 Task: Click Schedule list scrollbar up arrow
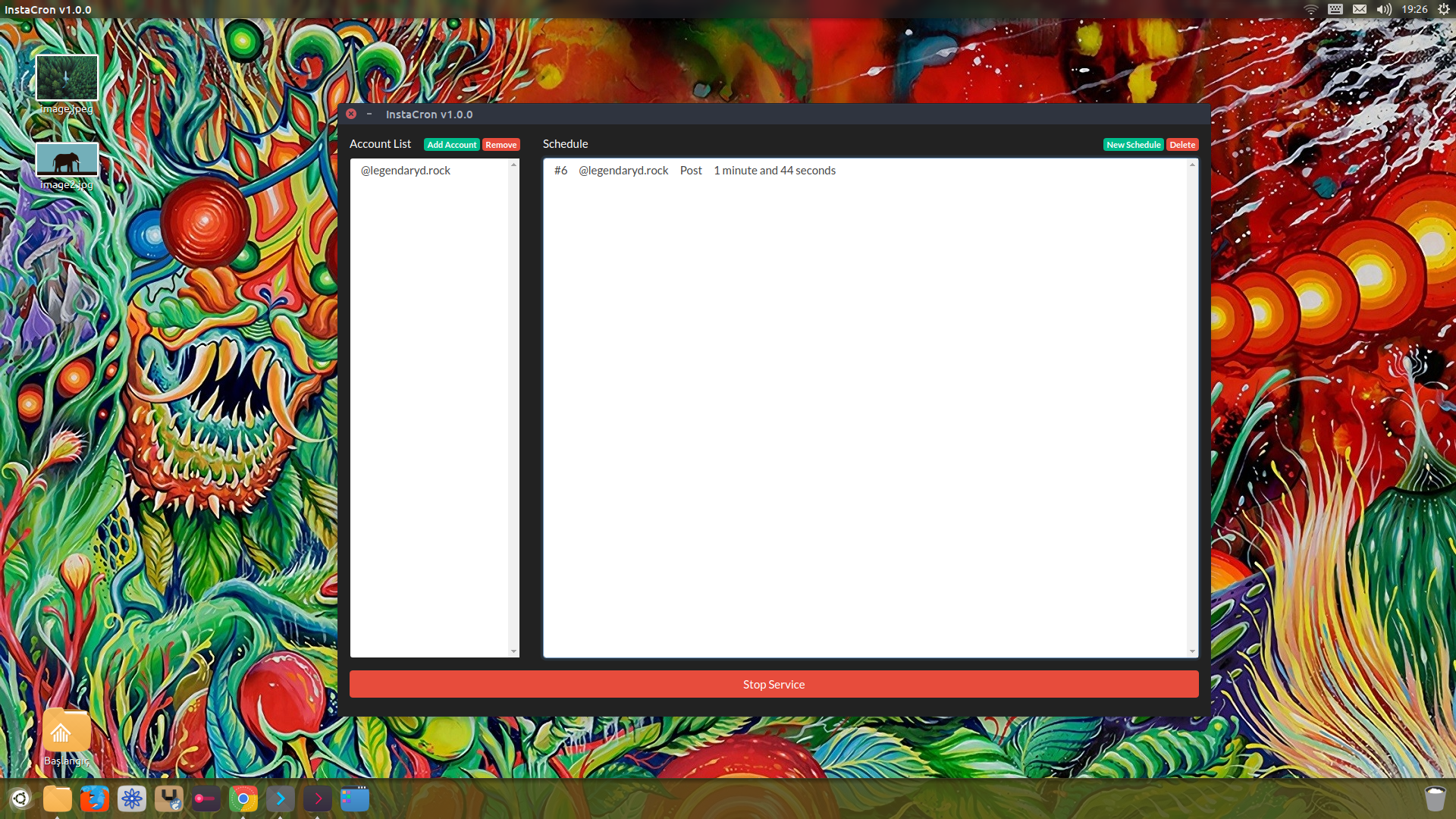point(1192,165)
